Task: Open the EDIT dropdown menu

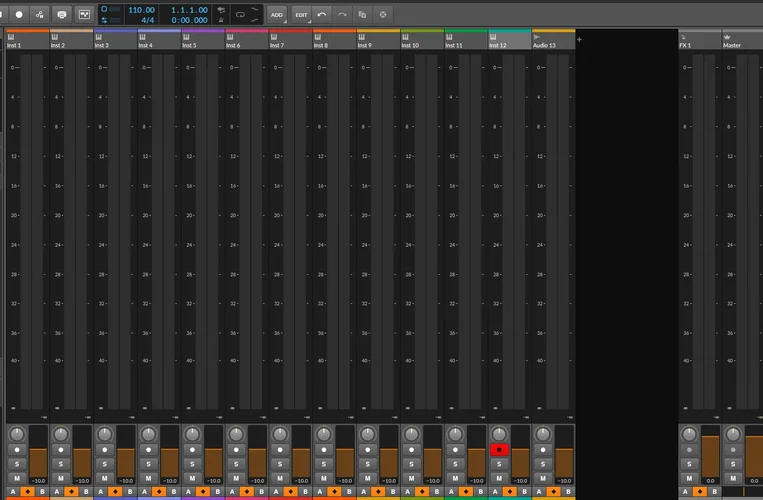Action: (301, 15)
